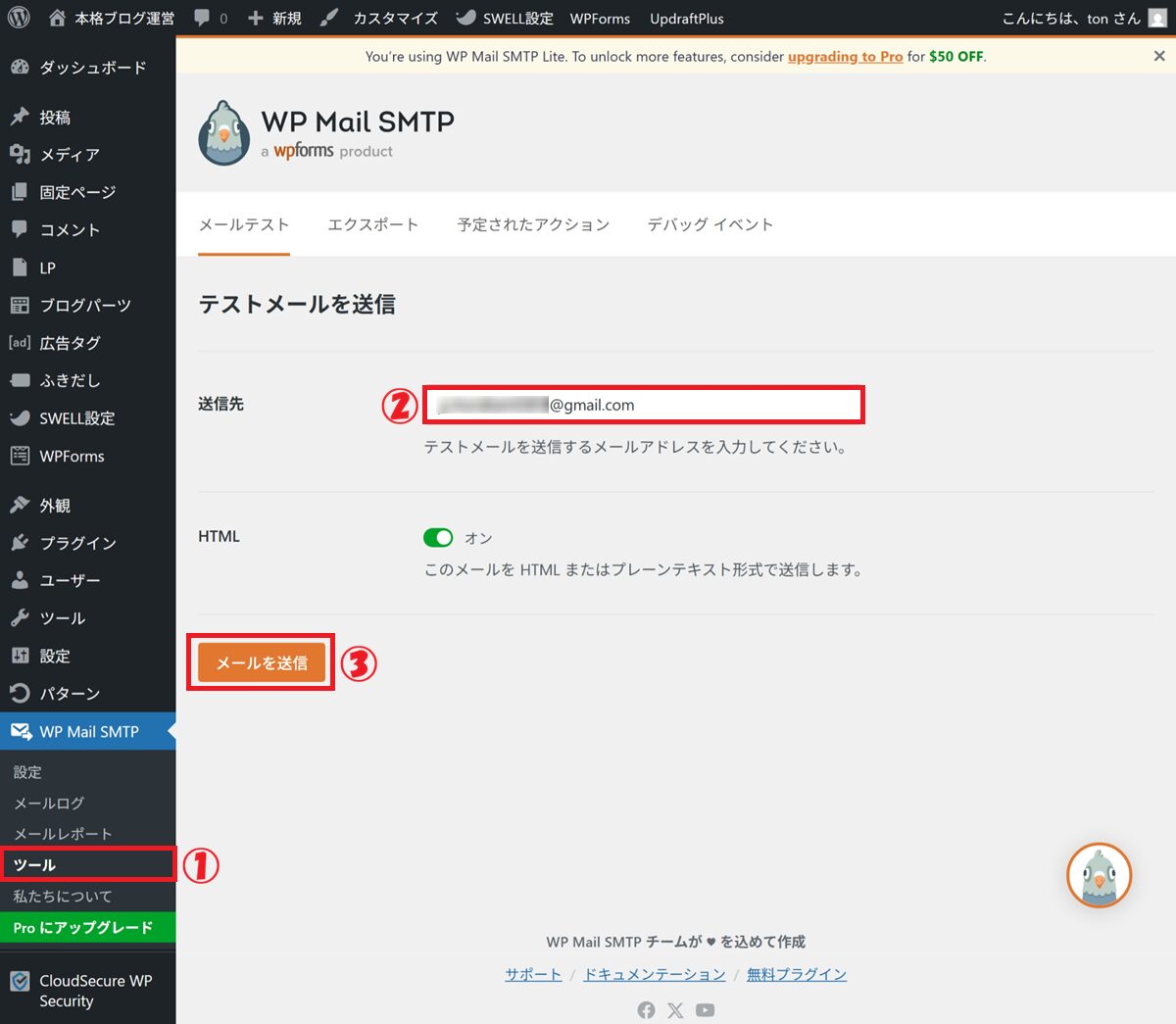
Task: Dismiss the Pro upgrade notice banner
Action: pyautogui.click(x=1159, y=56)
